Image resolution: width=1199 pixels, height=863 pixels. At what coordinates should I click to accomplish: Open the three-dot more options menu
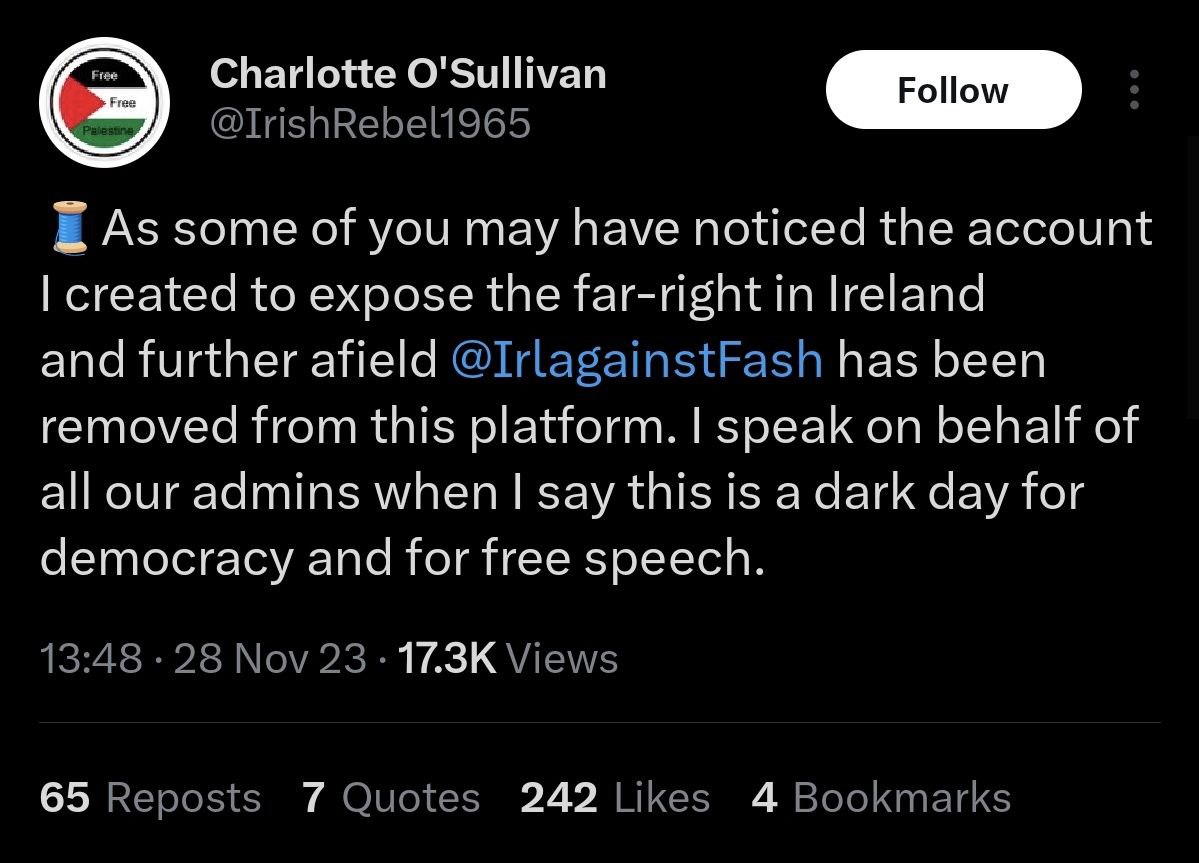click(x=1133, y=90)
